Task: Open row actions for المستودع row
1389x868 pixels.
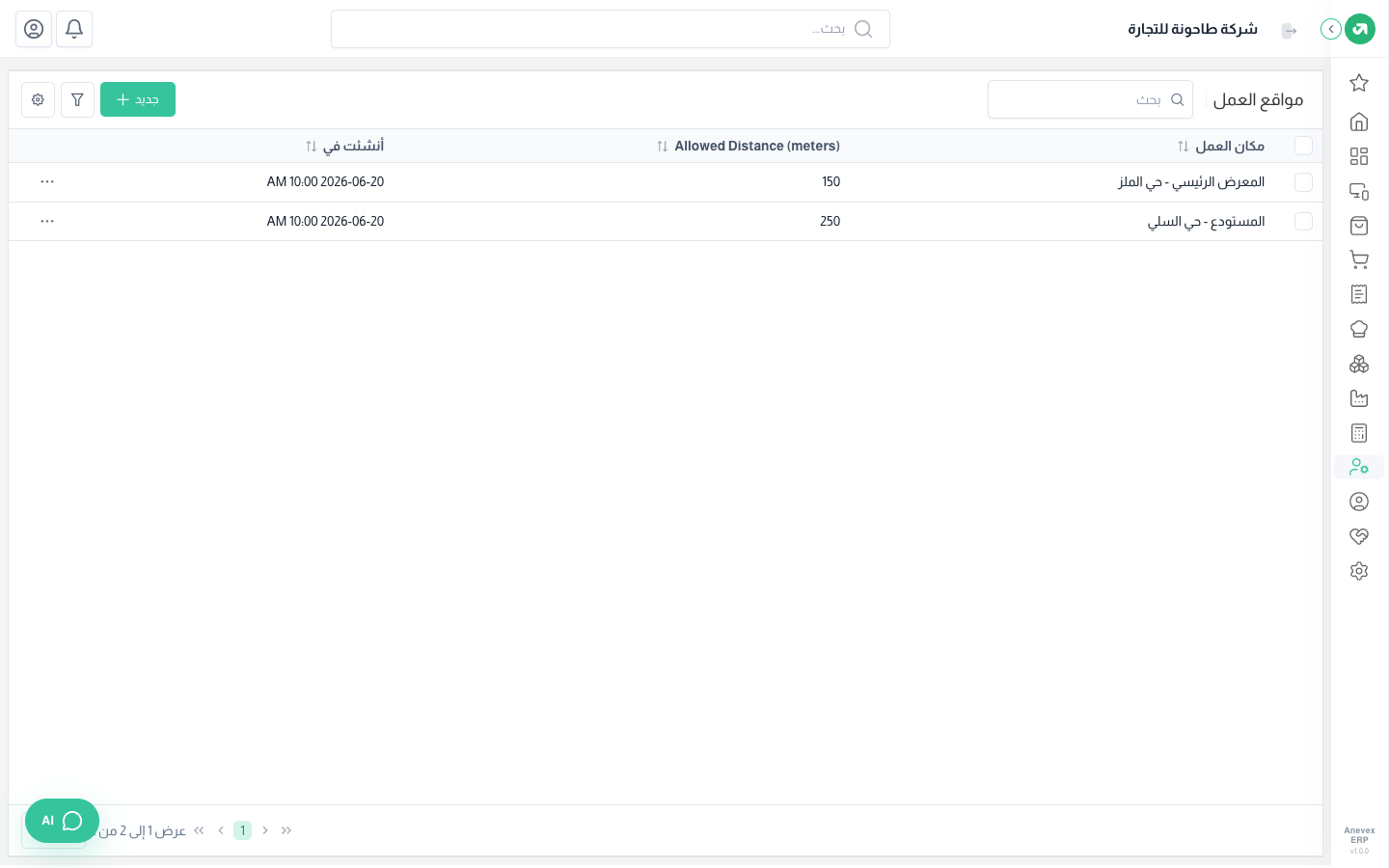Action: click(47, 221)
